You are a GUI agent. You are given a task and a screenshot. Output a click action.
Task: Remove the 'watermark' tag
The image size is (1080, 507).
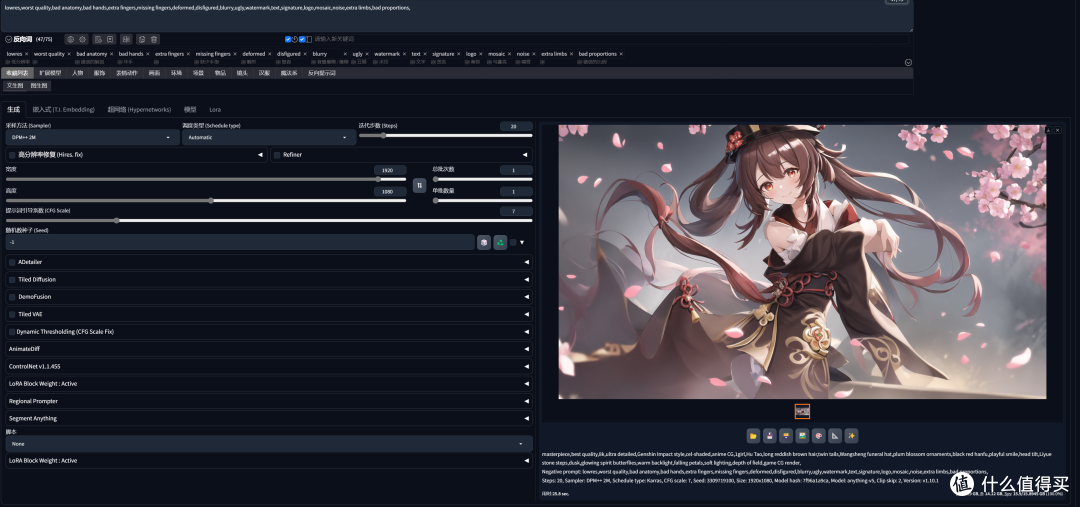pyautogui.click(x=404, y=54)
